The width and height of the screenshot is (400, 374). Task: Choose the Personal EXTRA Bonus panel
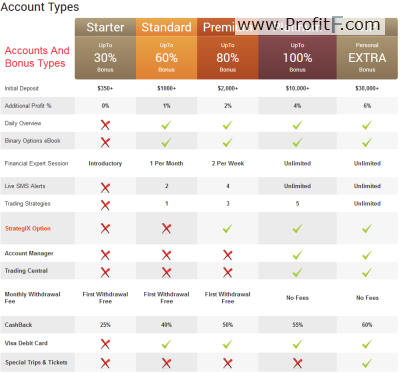click(x=367, y=57)
